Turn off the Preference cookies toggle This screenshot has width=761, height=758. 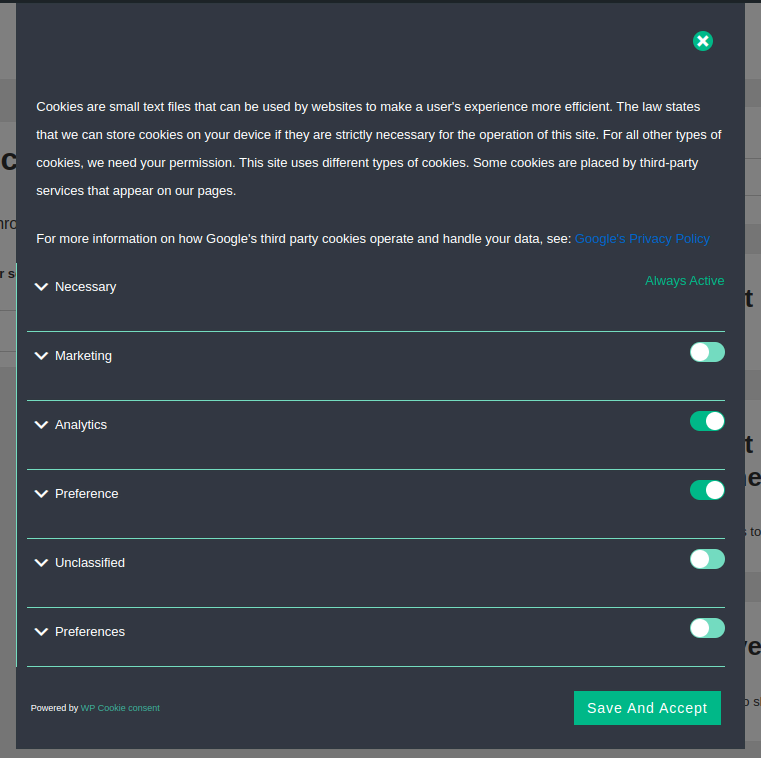(x=707, y=490)
